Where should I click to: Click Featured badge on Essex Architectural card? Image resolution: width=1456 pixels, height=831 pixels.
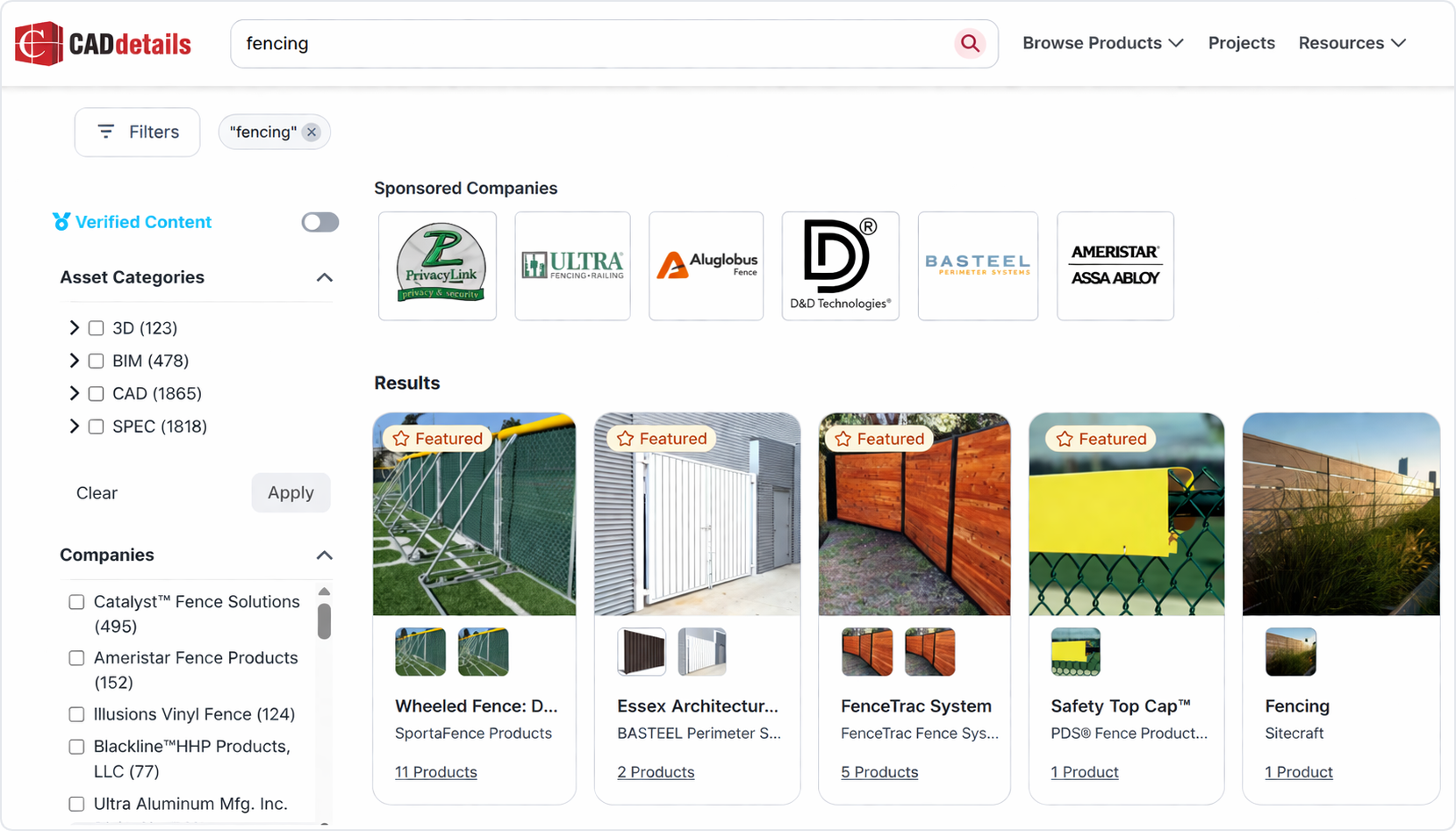662,439
